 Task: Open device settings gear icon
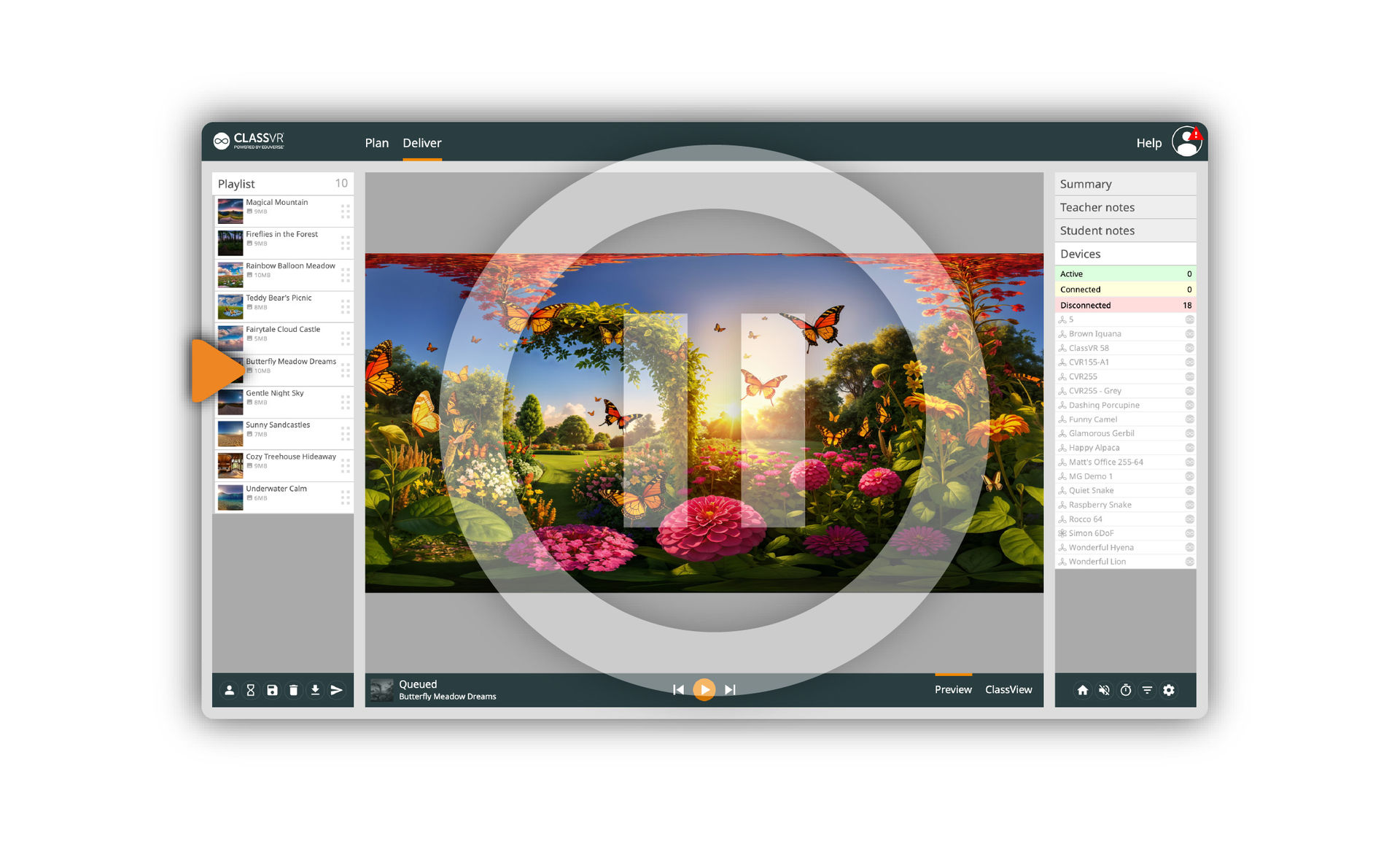click(1169, 690)
